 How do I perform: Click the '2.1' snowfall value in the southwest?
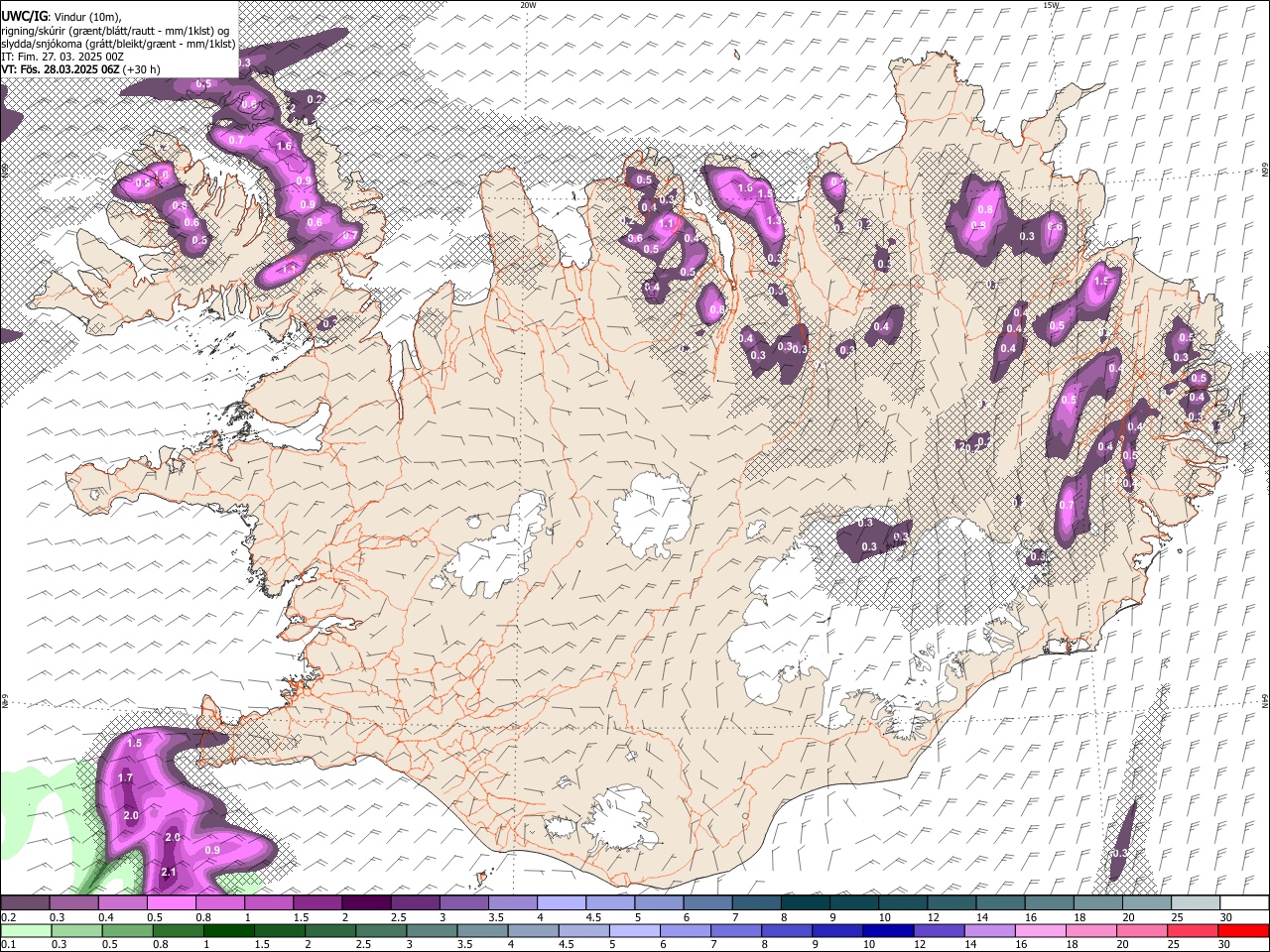169,872
